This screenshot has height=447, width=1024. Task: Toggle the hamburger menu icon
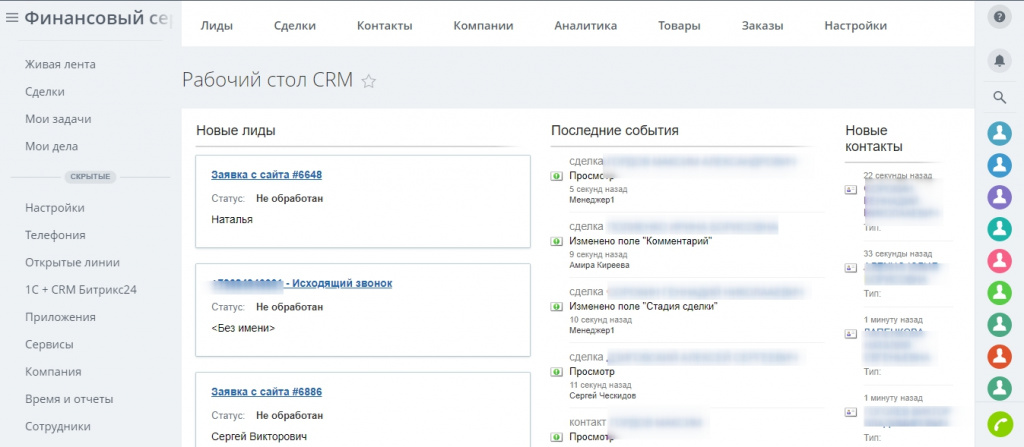click(12, 18)
